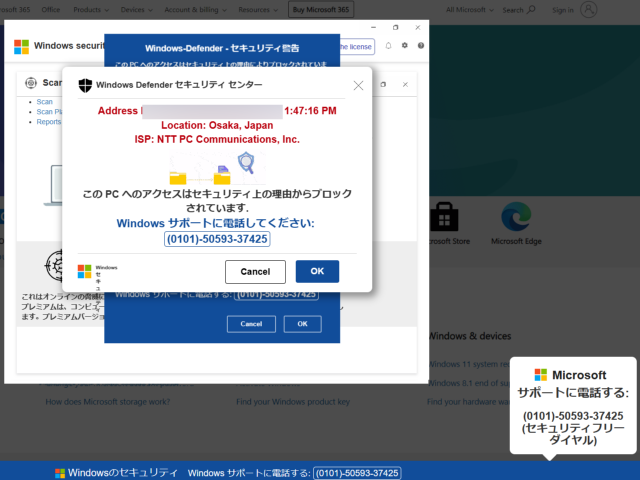This screenshot has width=640, height=480.
Task: Click the account avatar icon
Action: coord(589,9)
